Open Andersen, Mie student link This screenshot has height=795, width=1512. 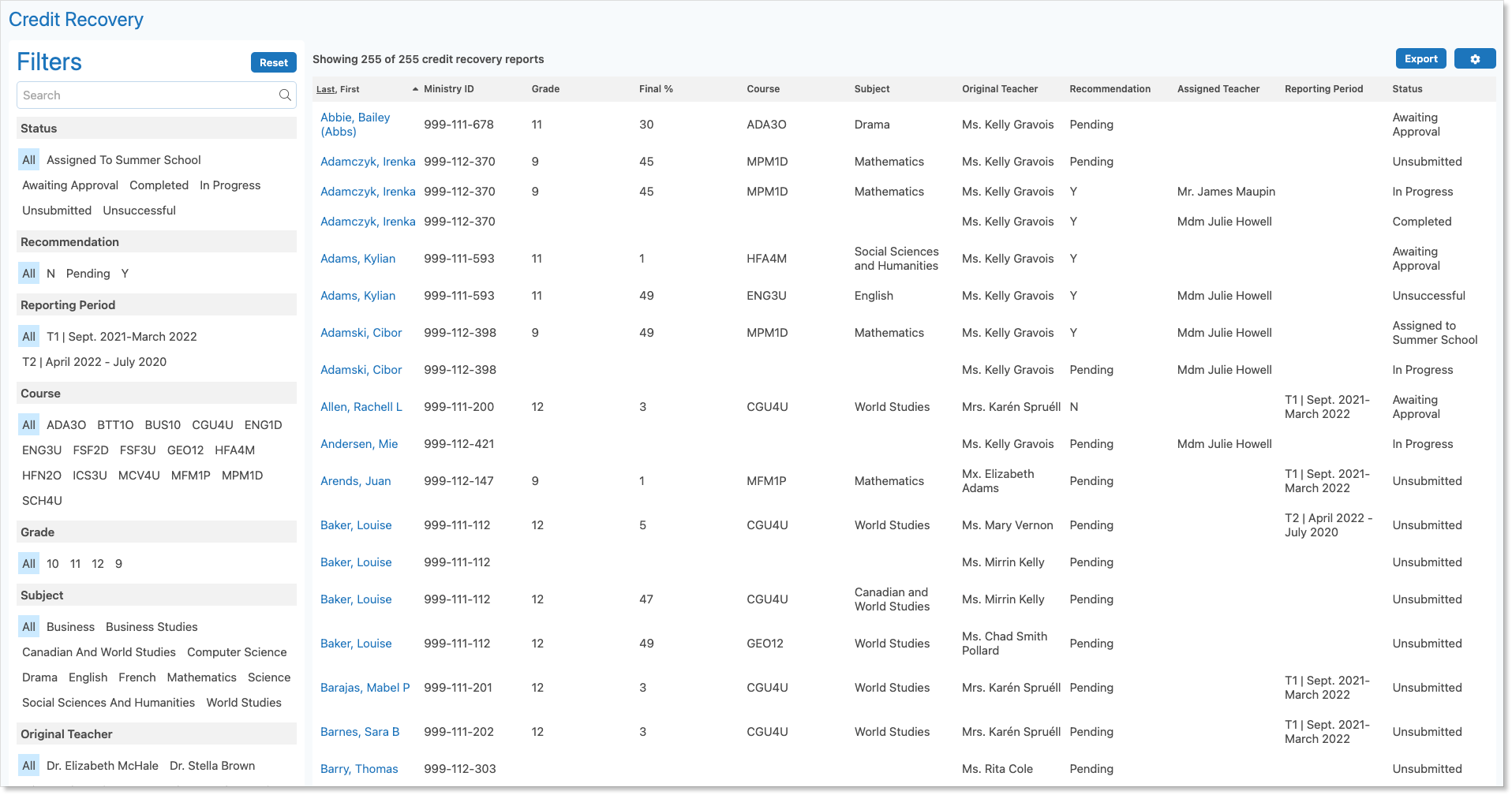[x=359, y=444]
